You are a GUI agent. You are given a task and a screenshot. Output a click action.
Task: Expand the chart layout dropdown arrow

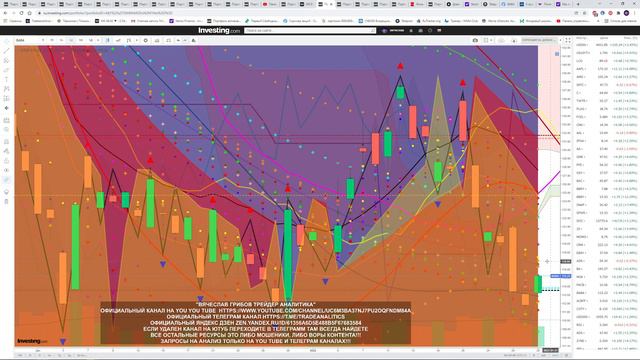(x=491, y=40)
